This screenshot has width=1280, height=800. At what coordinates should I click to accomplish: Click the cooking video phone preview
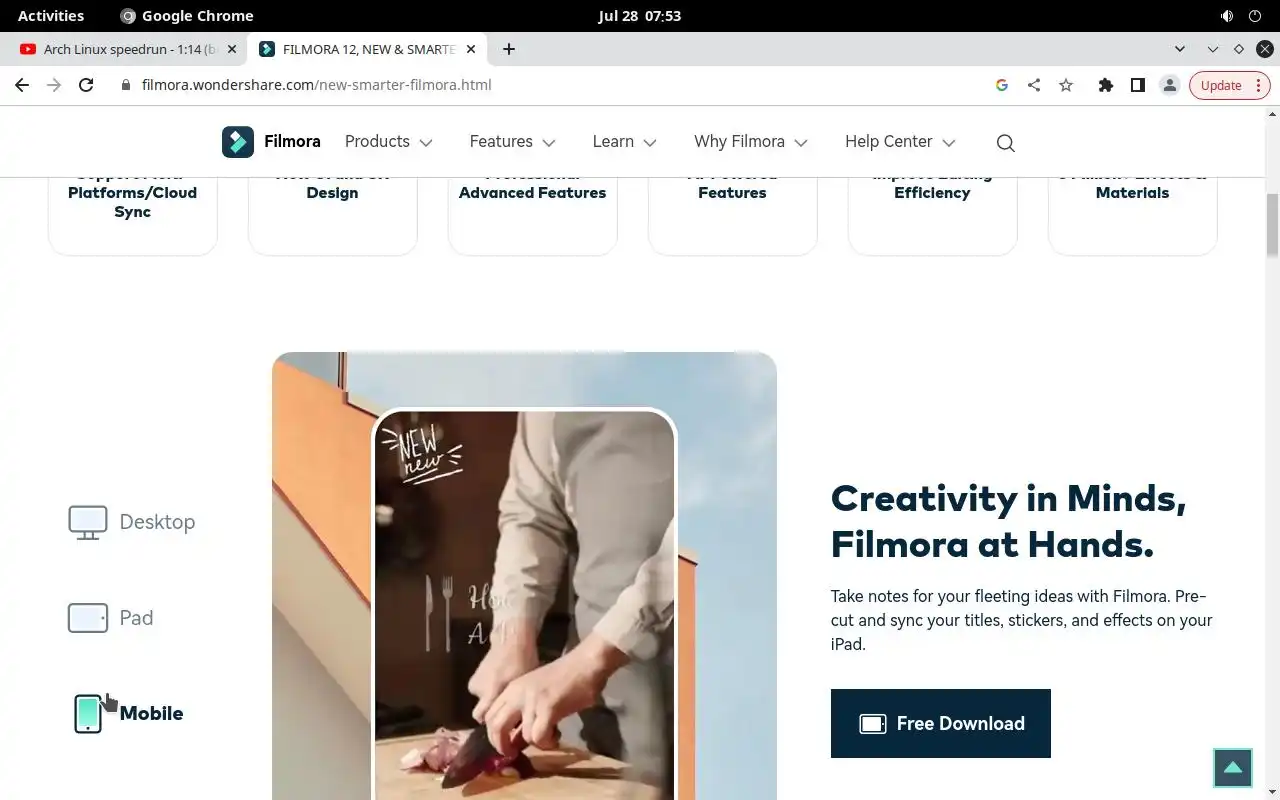[525, 605]
